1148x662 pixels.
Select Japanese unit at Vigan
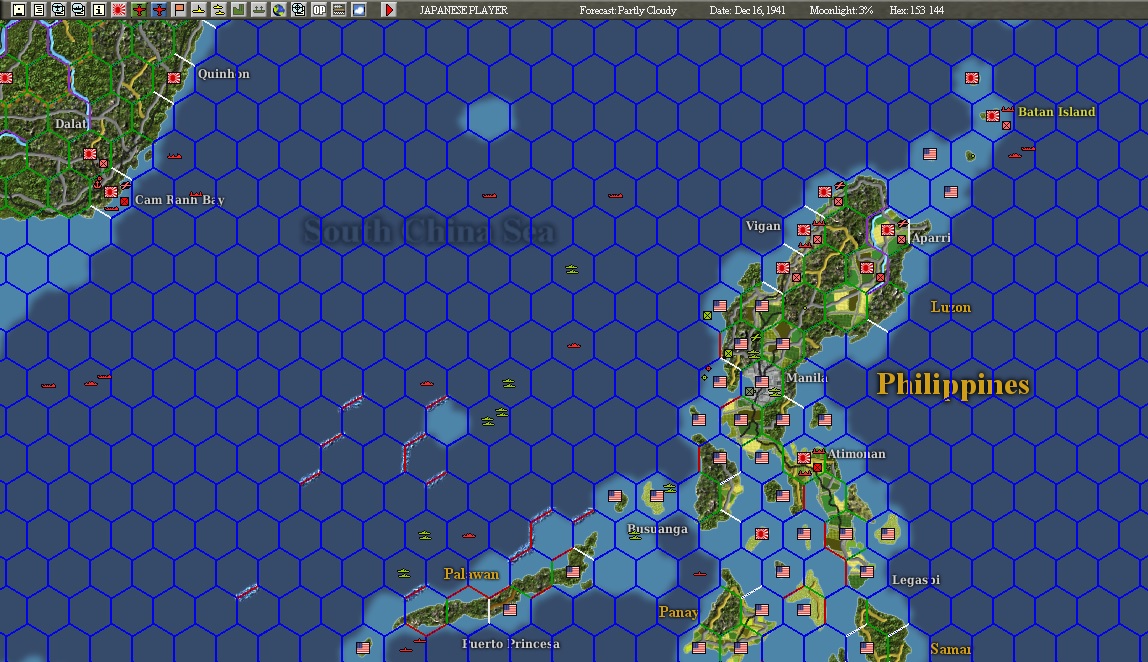point(803,230)
